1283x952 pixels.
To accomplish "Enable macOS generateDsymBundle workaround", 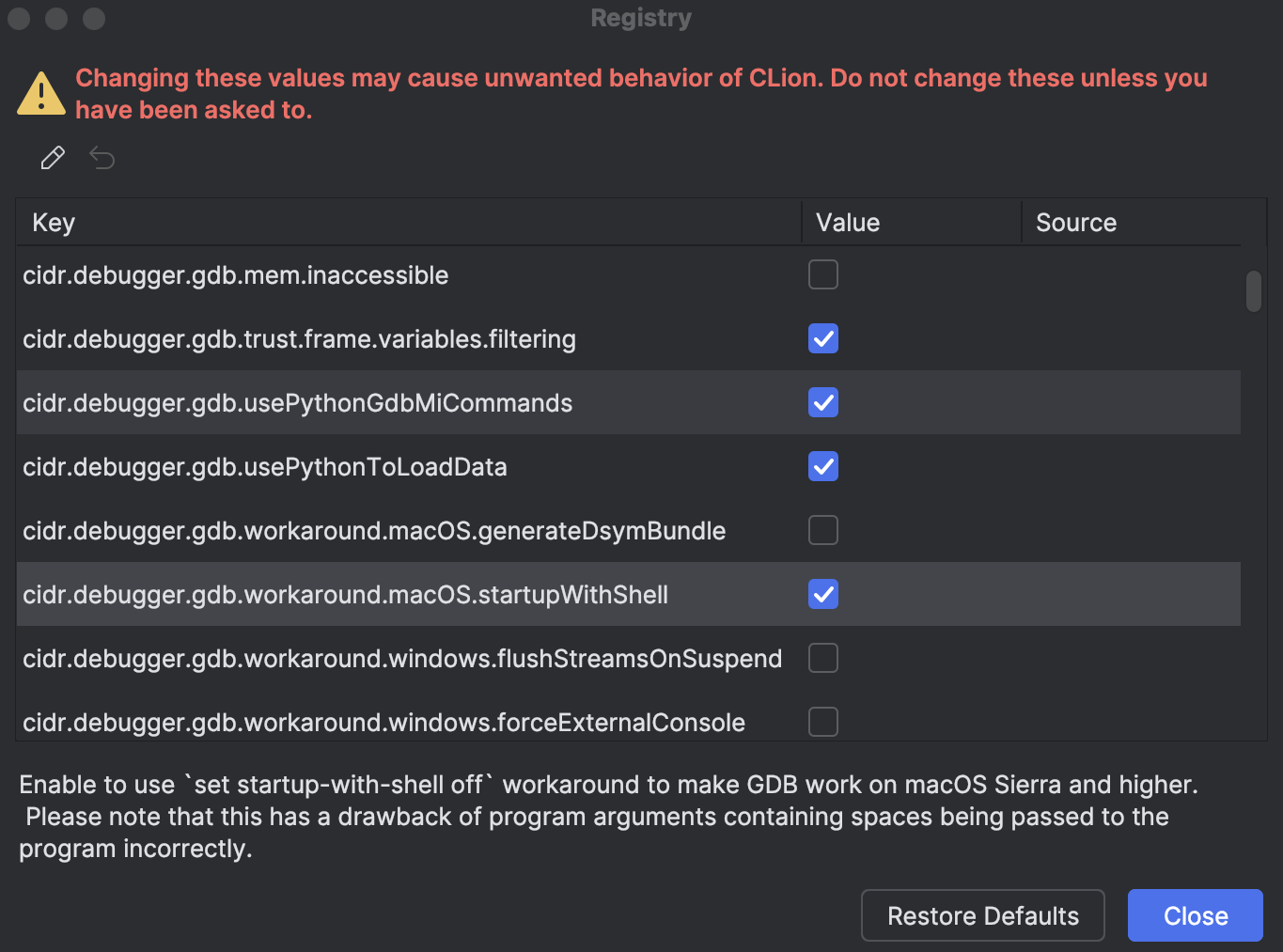I will [822, 530].
